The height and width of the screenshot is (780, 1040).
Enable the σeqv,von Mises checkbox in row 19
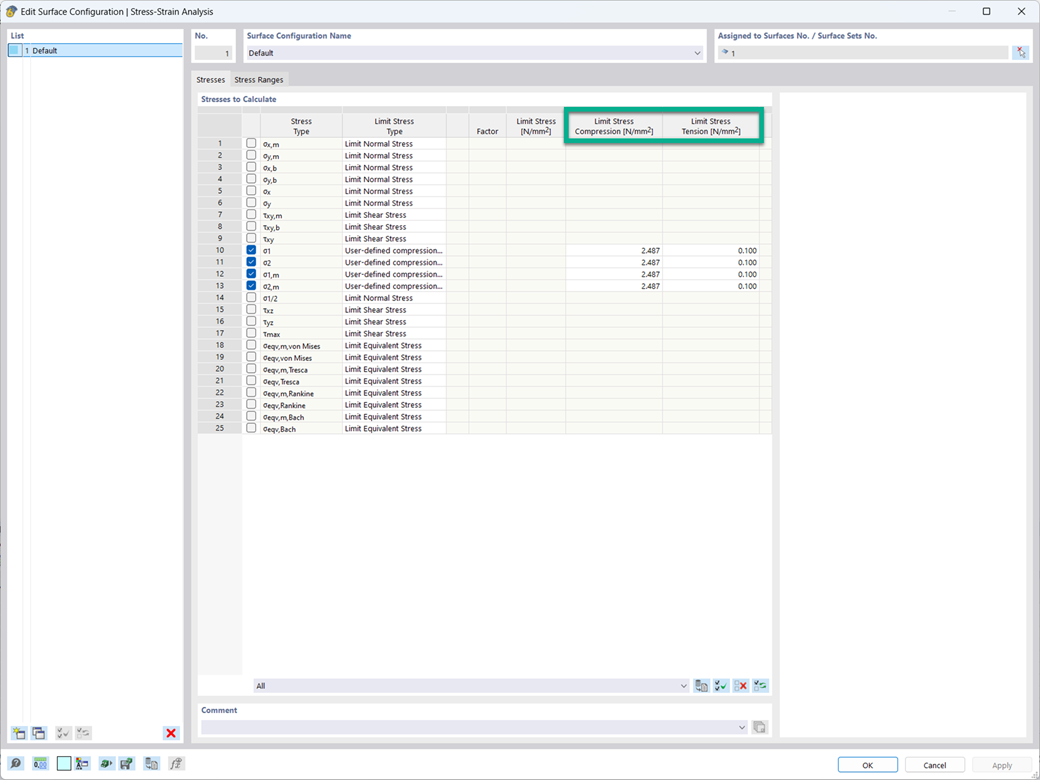coord(251,357)
